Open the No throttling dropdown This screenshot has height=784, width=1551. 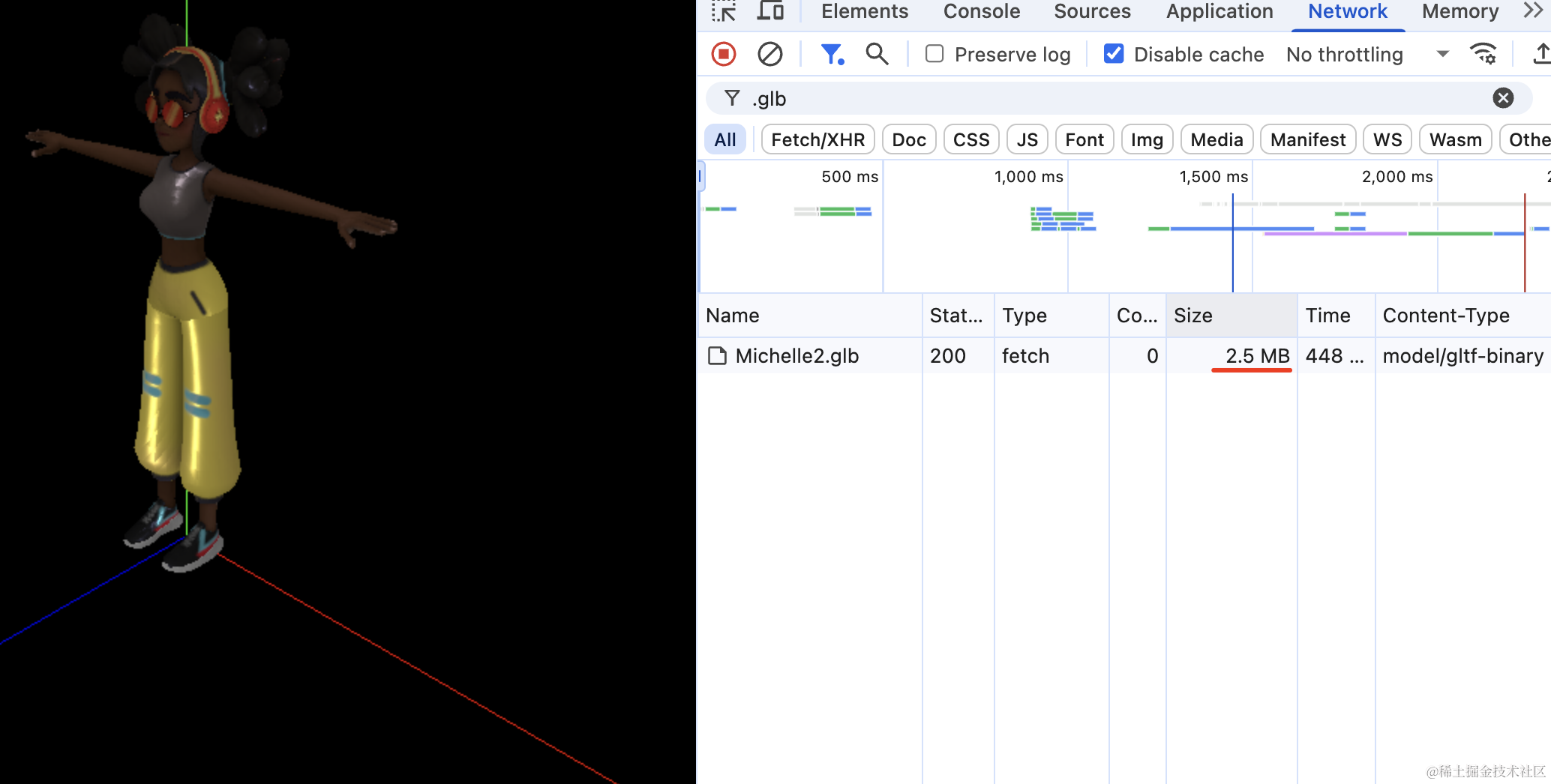(x=1367, y=54)
